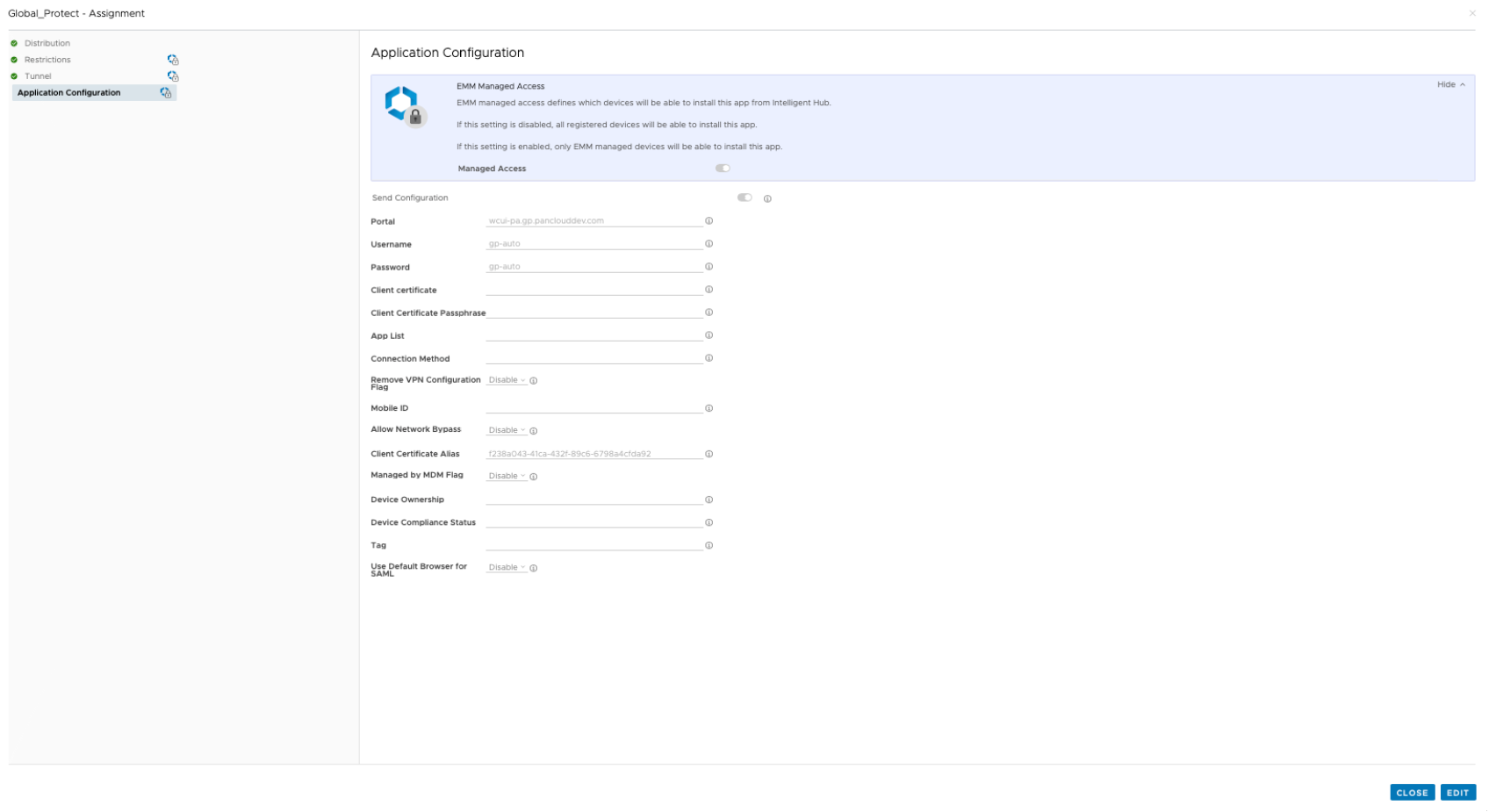The width and height of the screenshot is (1496, 812).
Task: Click the CLOSE button
Action: click(1412, 792)
